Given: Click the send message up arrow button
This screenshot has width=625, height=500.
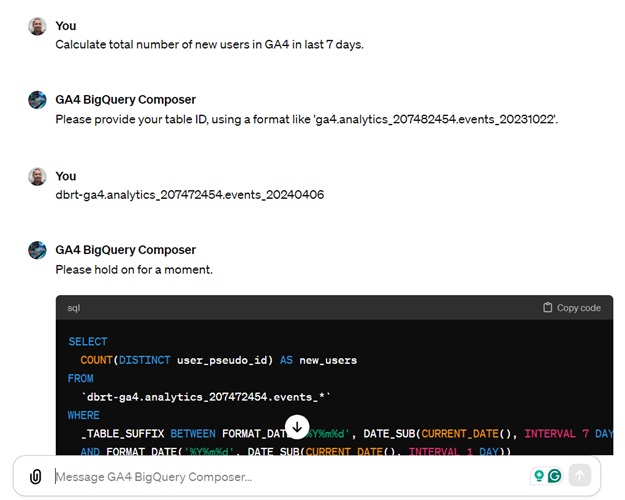Looking at the screenshot, I should point(580,475).
